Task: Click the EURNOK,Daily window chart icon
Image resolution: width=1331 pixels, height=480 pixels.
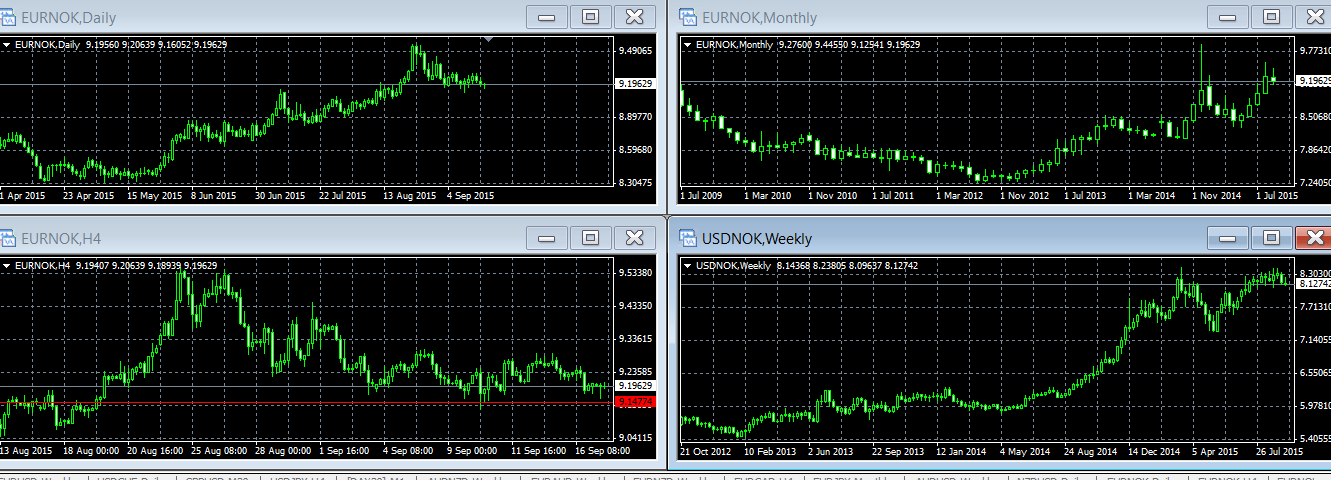Action: [x=8, y=17]
